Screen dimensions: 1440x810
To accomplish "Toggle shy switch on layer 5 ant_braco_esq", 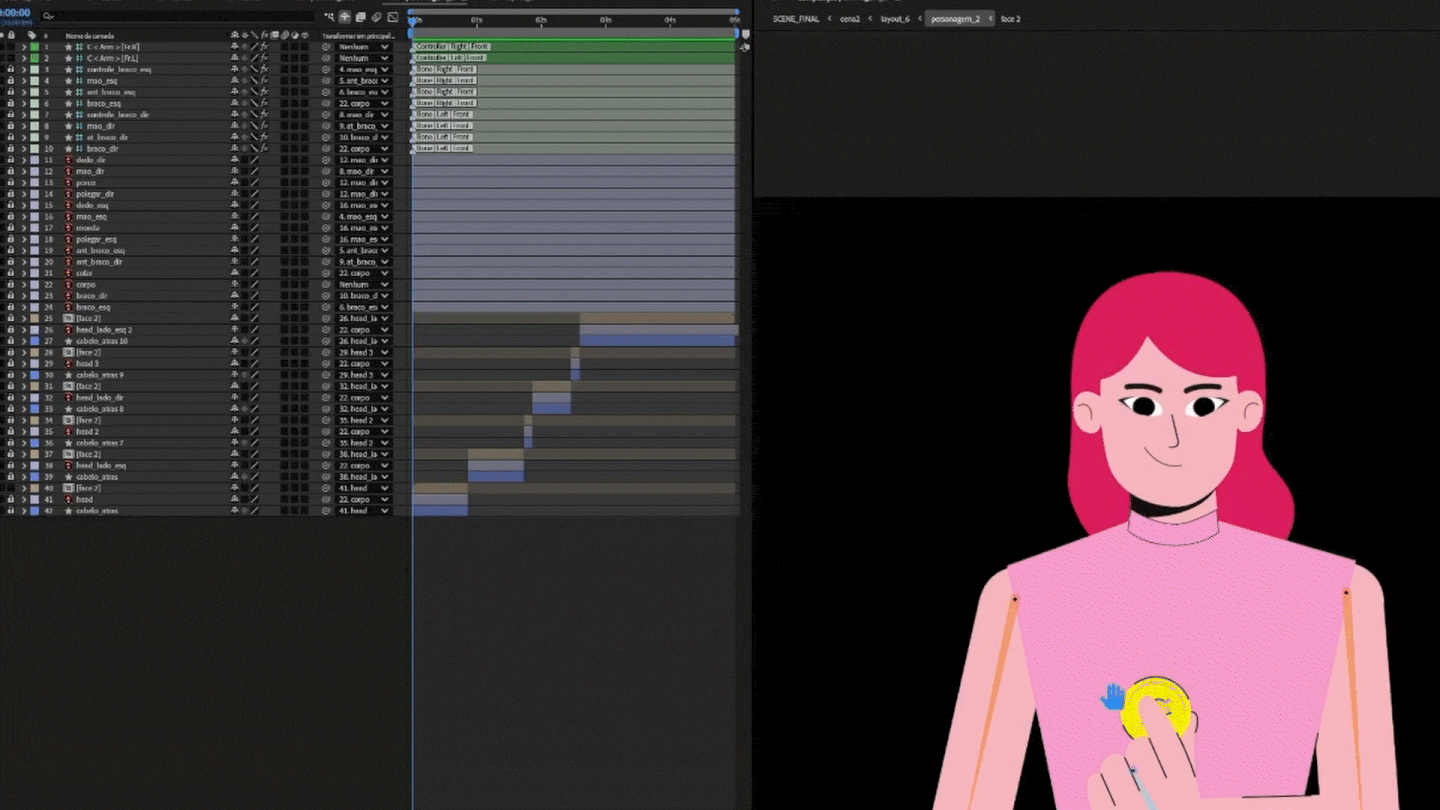I will pyautogui.click(x=235, y=92).
